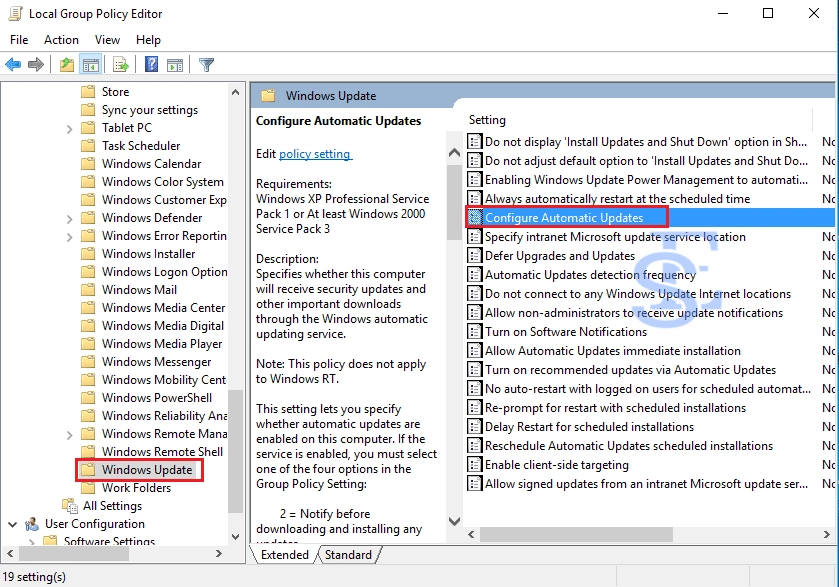Open the Action menu

[61, 40]
